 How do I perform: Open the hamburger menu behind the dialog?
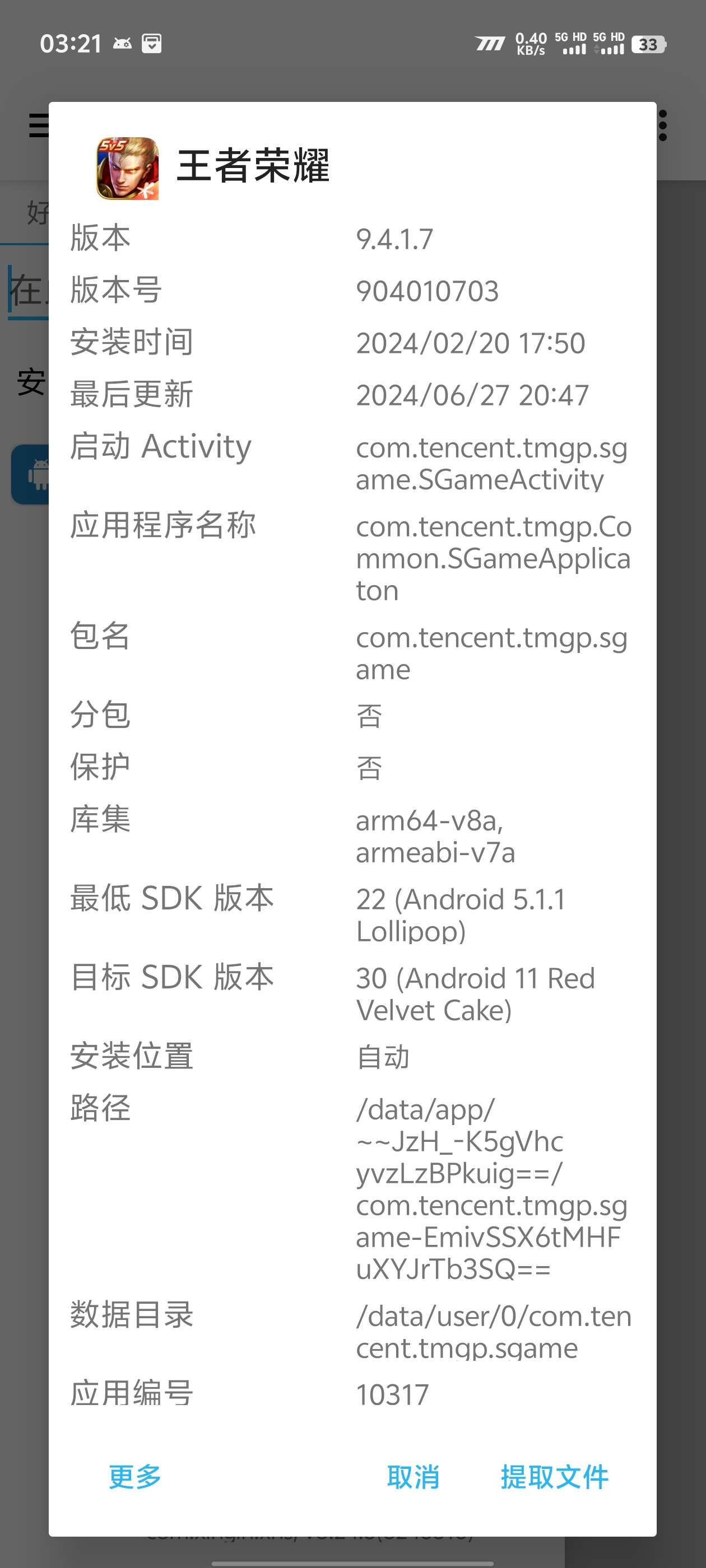click(38, 125)
